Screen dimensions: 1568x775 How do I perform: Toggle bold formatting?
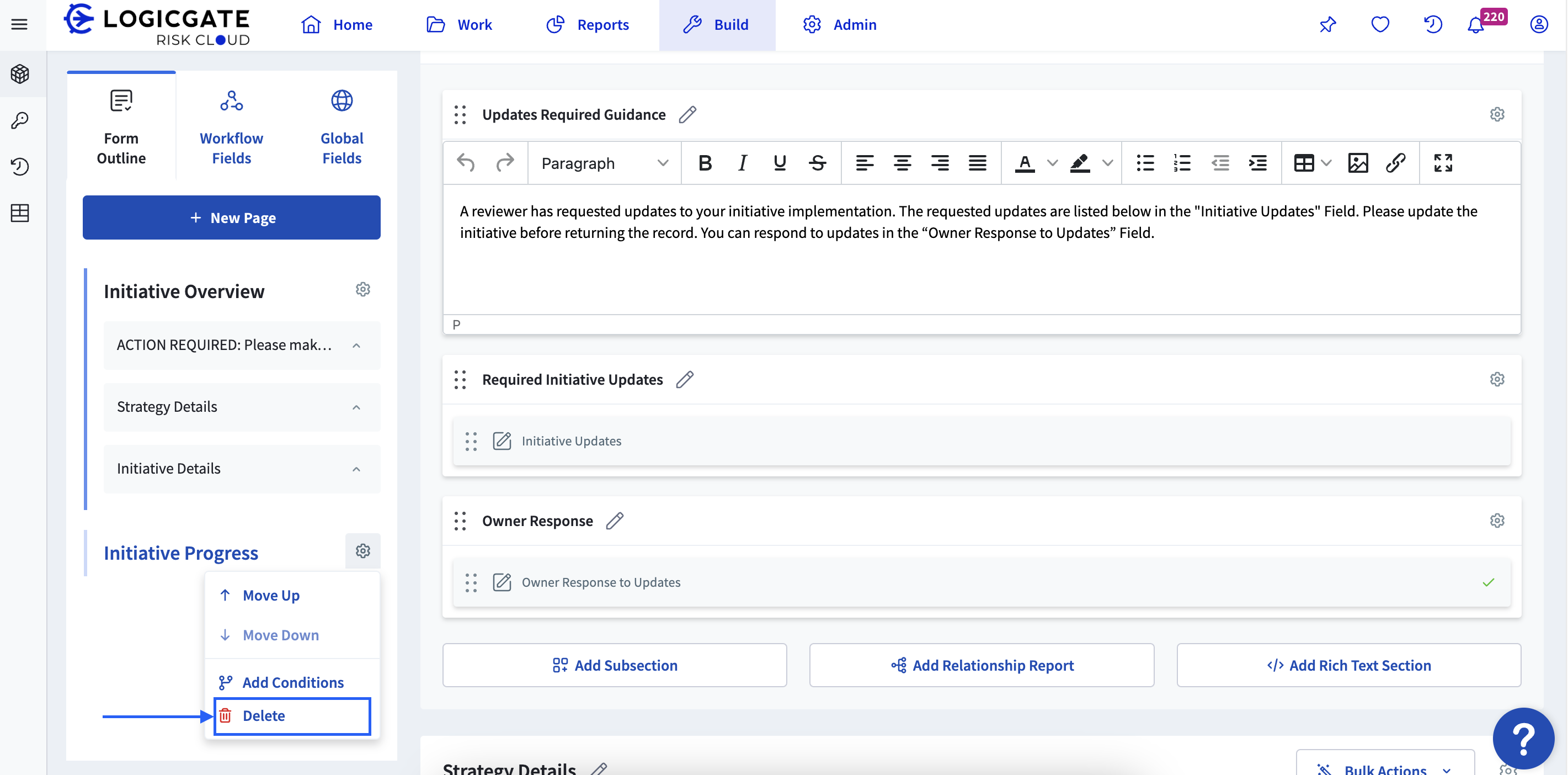click(705, 162)
